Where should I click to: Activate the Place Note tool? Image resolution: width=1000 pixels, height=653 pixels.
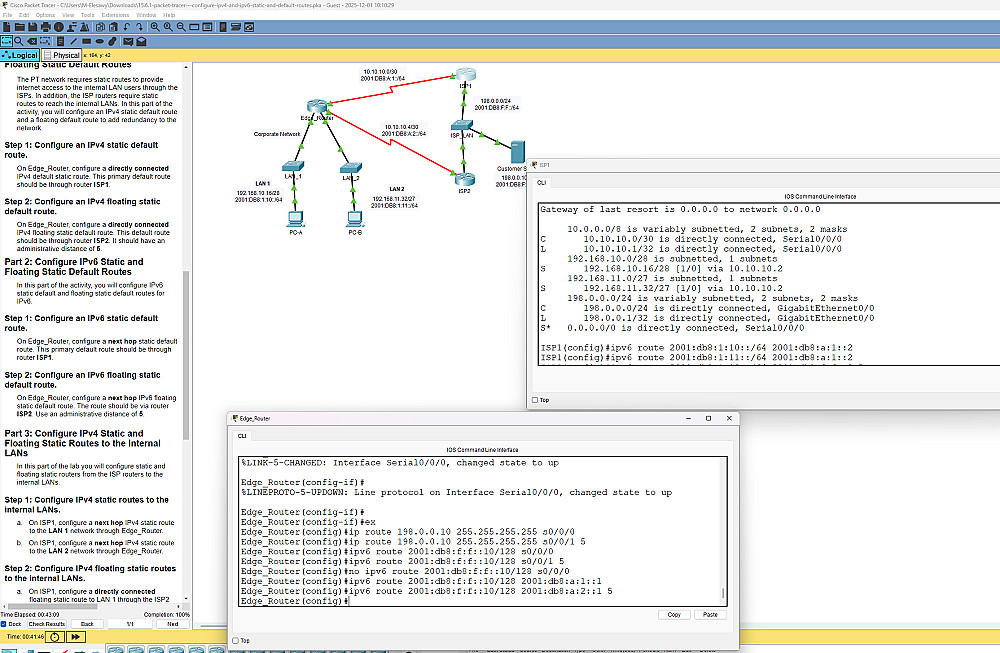click(60, 41)
